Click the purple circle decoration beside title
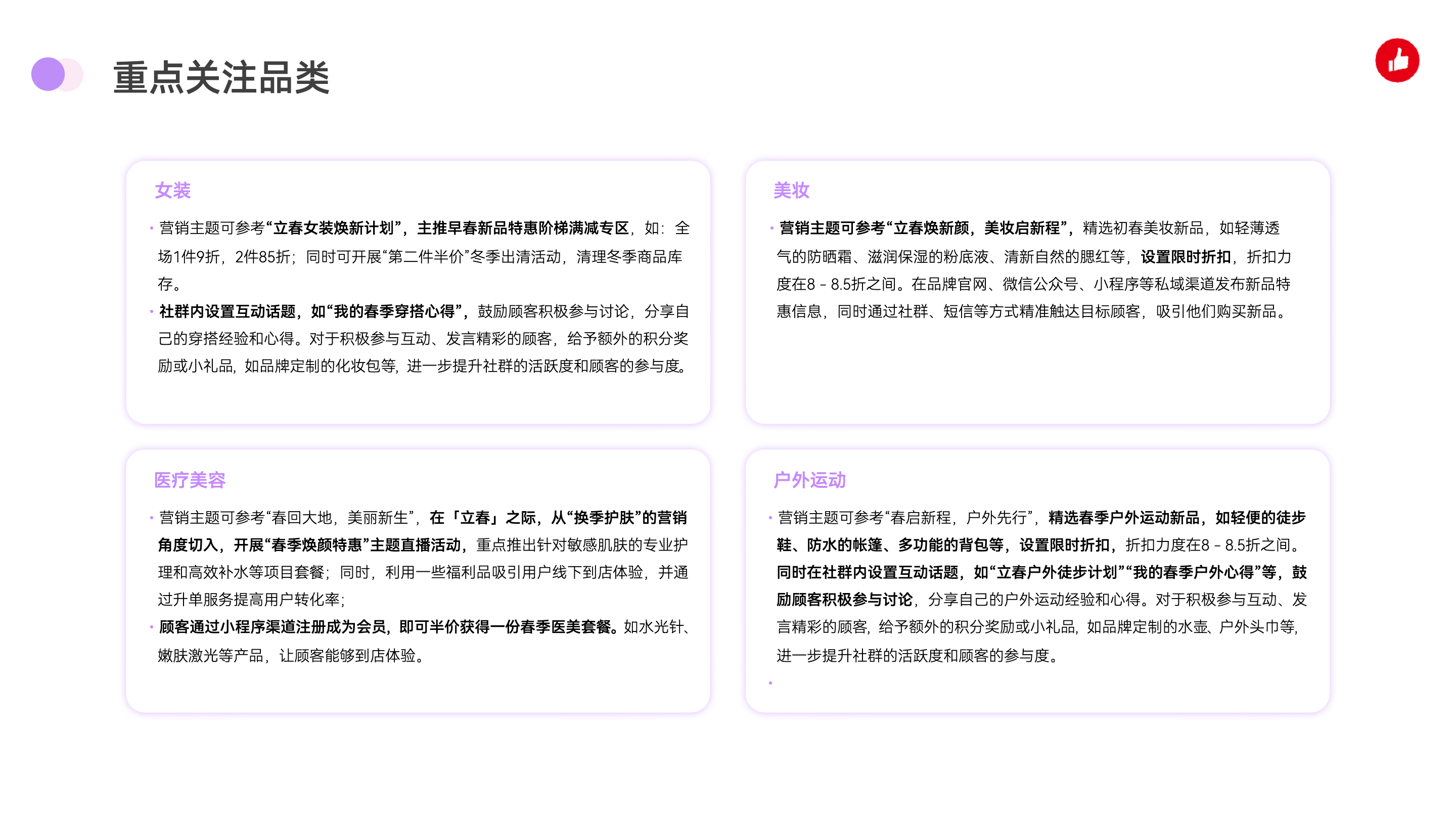Viewport: 1456px width, 819px height. [48, 74]
